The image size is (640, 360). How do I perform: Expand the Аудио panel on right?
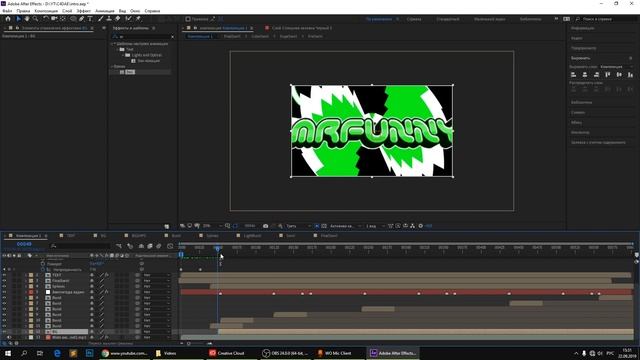tap(577, 38)
